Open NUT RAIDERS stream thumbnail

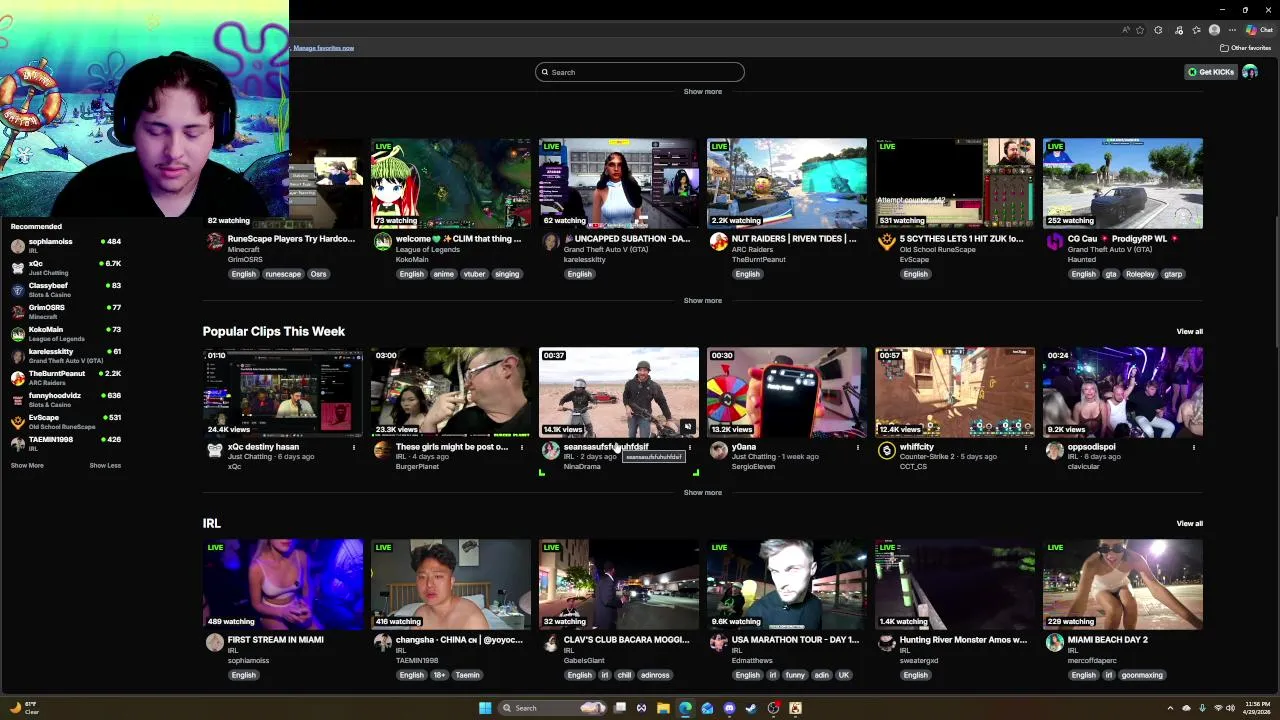point(787,183)
